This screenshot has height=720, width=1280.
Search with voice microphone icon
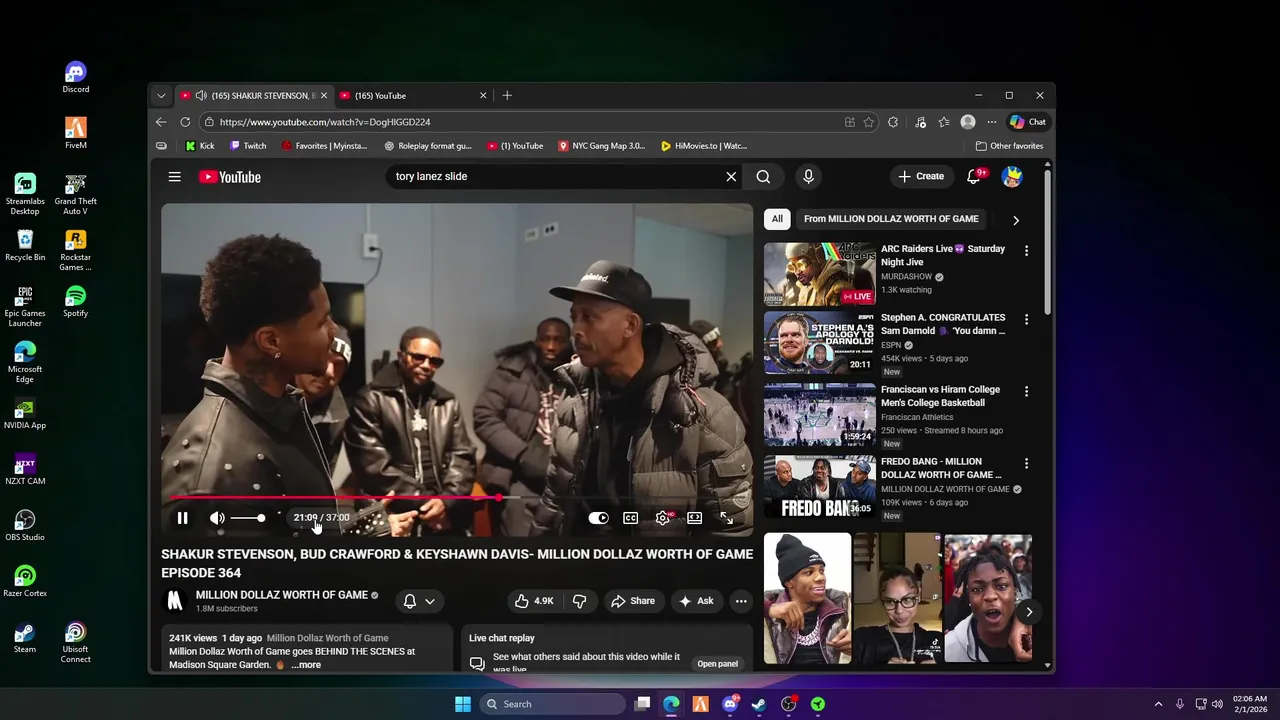pyautogui.click(x=809, y=177)
